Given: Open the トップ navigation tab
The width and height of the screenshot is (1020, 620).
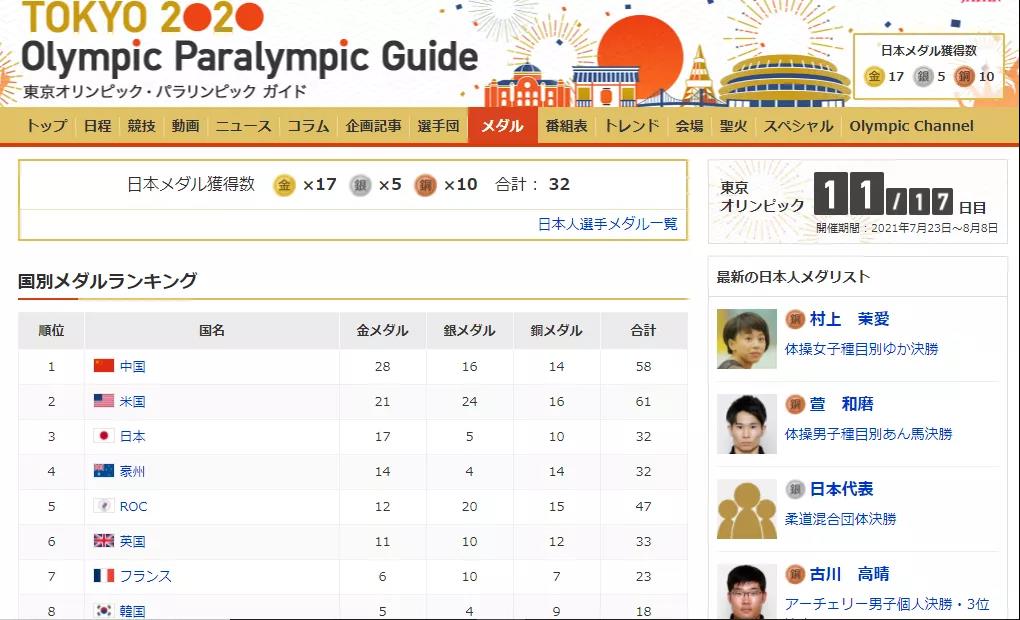Looking at the screenshot, I should (x=46, y=126).
